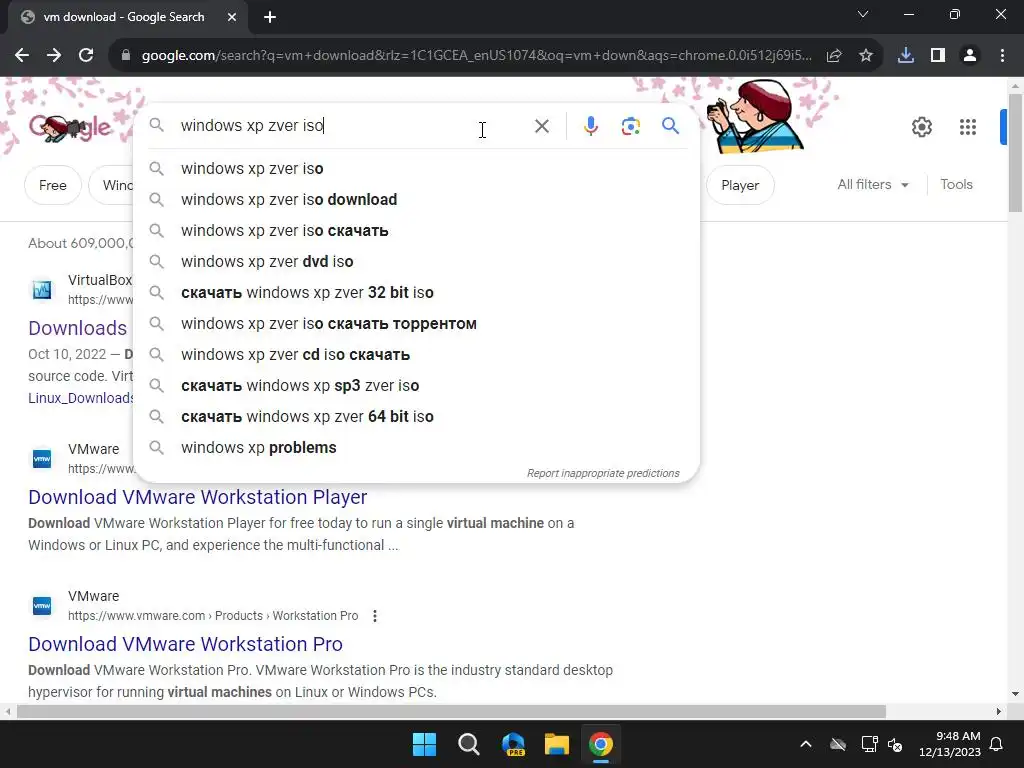Click the browser back arrow

22,56
